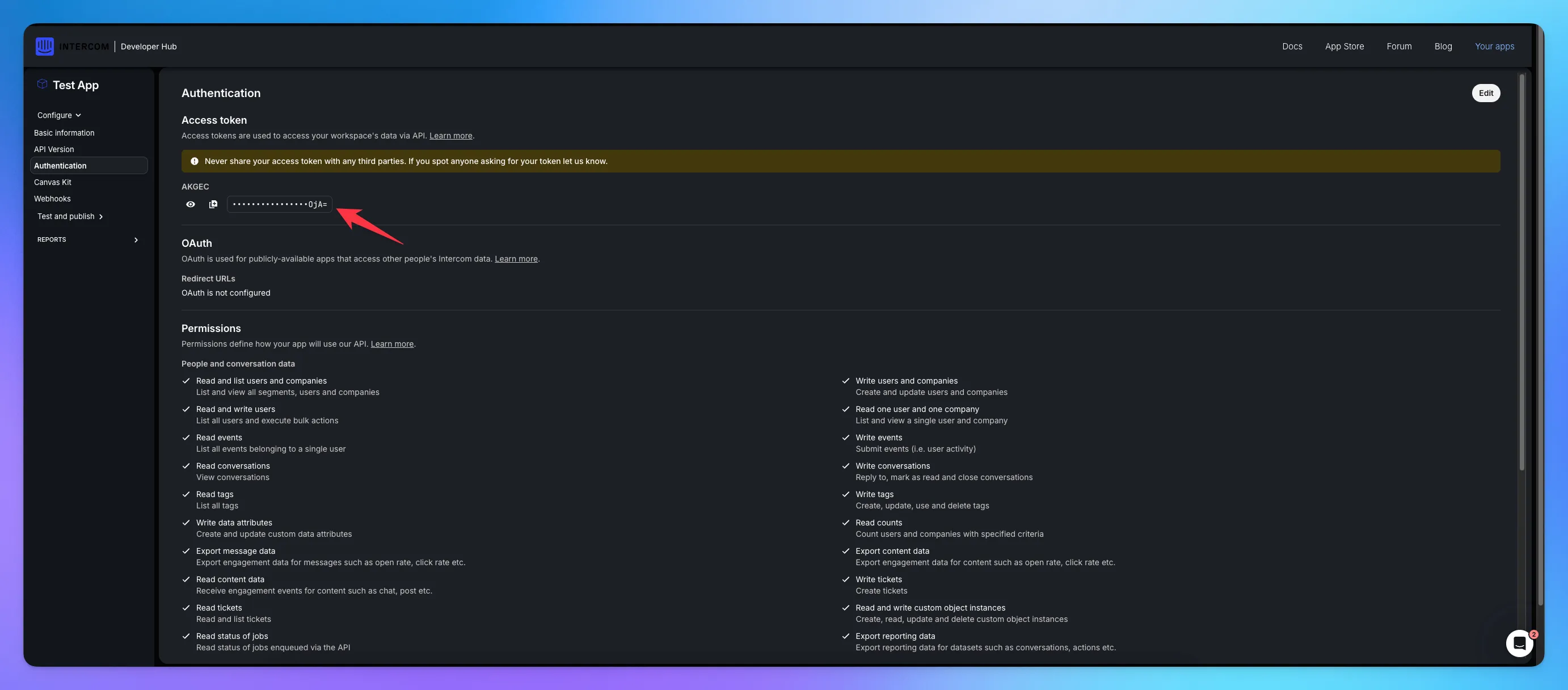Click check mark beside Write users and companies

coord(845,381)
